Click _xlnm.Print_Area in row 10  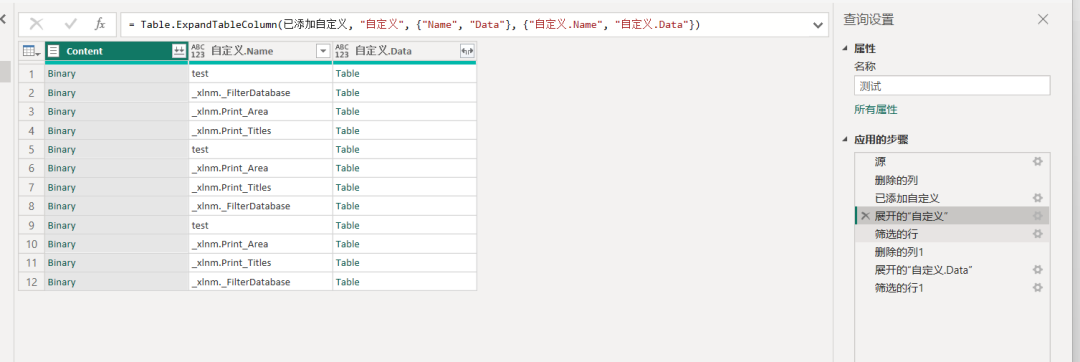click(x=260, y=244)
